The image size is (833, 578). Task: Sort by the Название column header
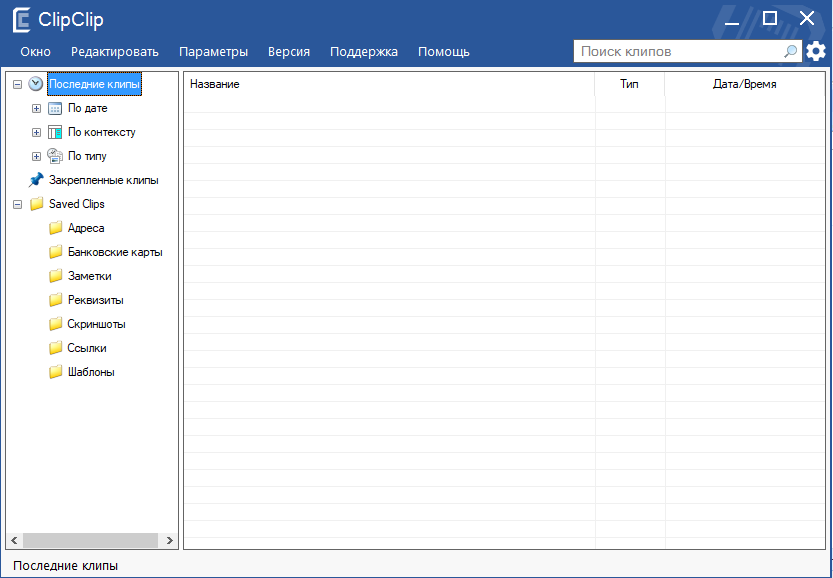(x=389, y=84)
